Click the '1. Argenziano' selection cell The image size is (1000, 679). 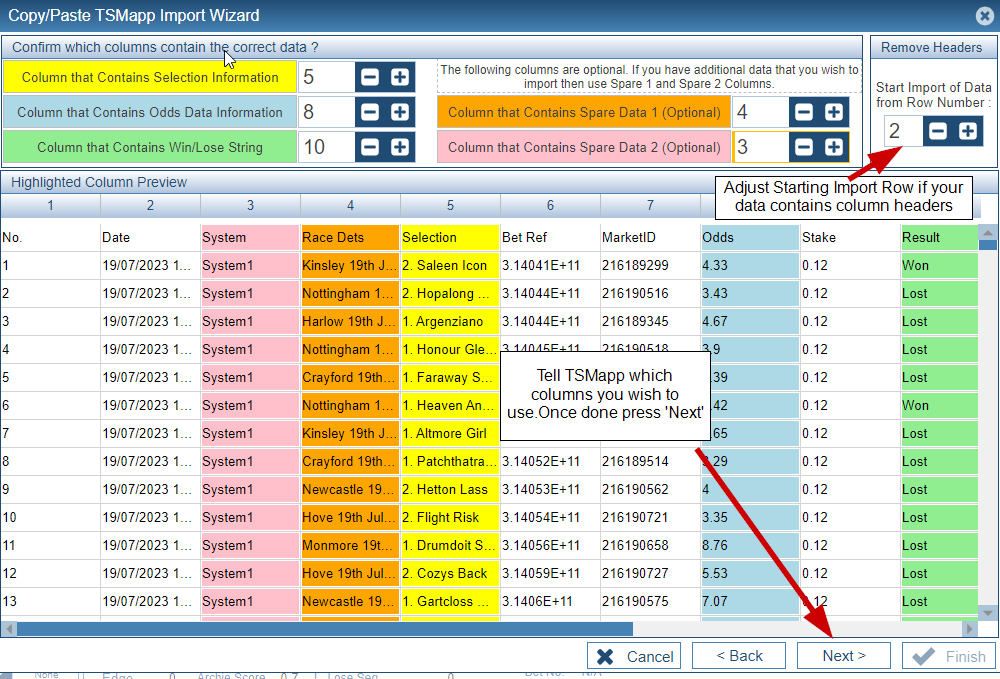(450, 321)
